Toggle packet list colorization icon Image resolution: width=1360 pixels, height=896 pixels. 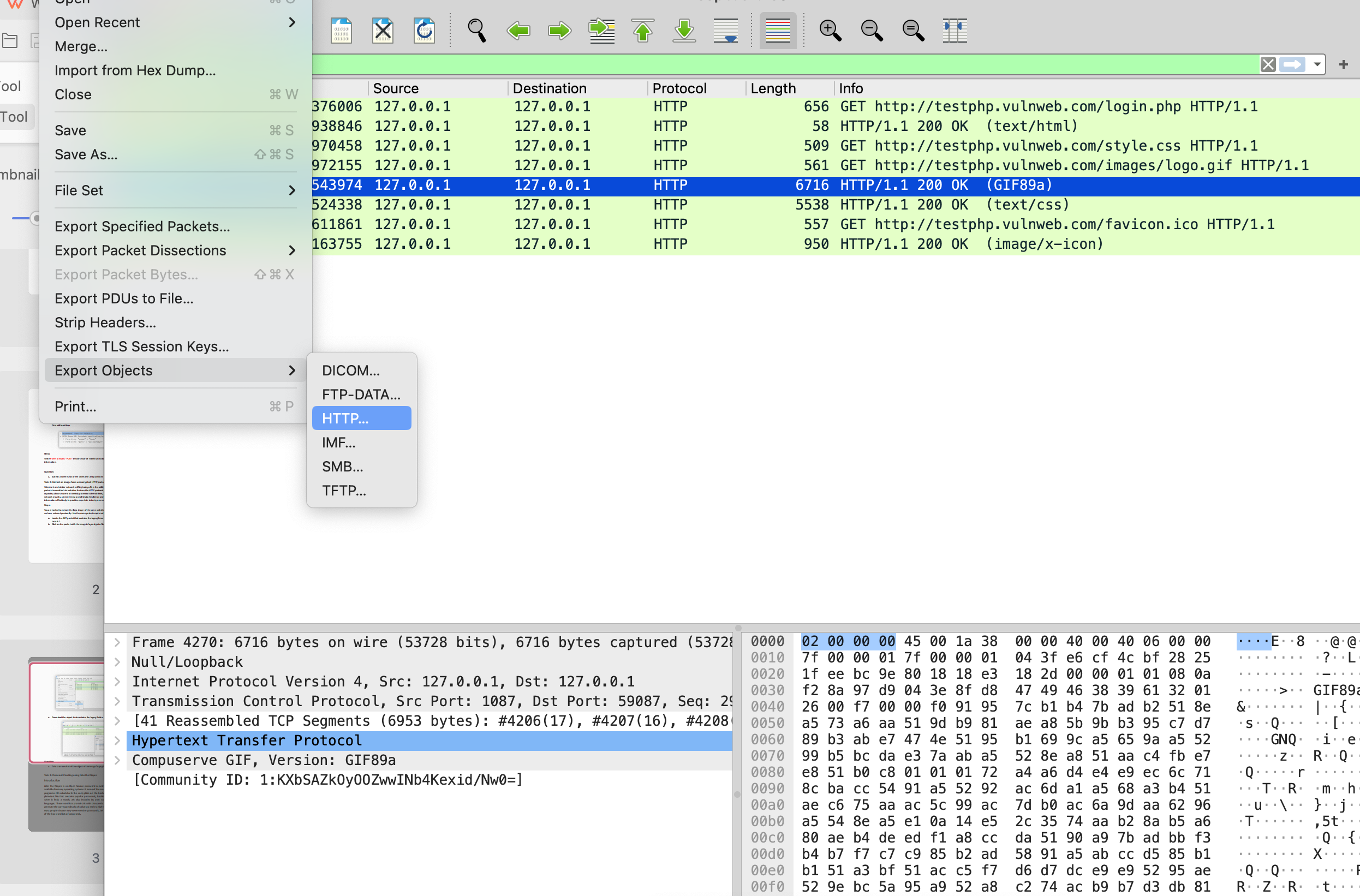(778, 31)
